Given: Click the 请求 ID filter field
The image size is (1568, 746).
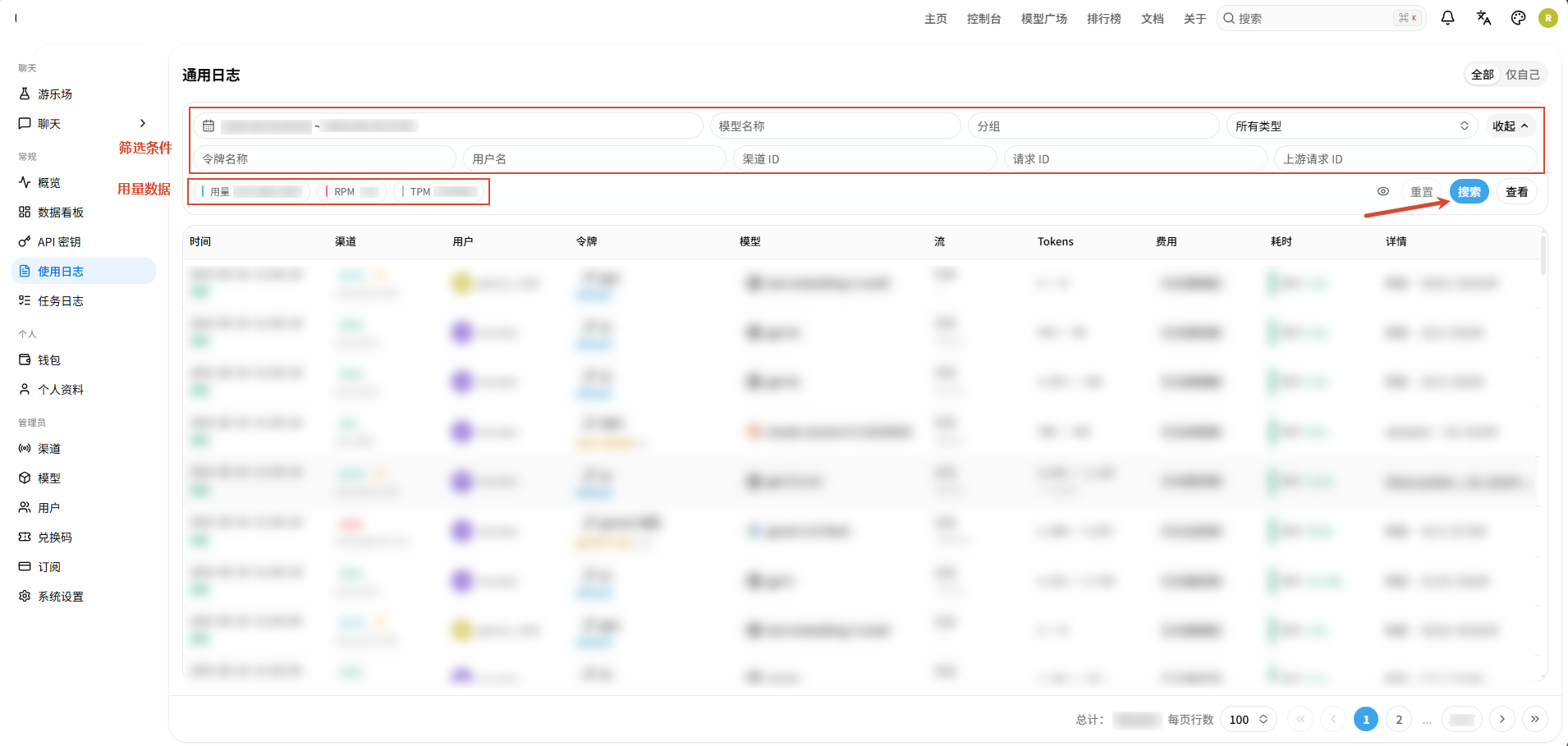Looking at the screenshot, I should tap(1135, 159).
